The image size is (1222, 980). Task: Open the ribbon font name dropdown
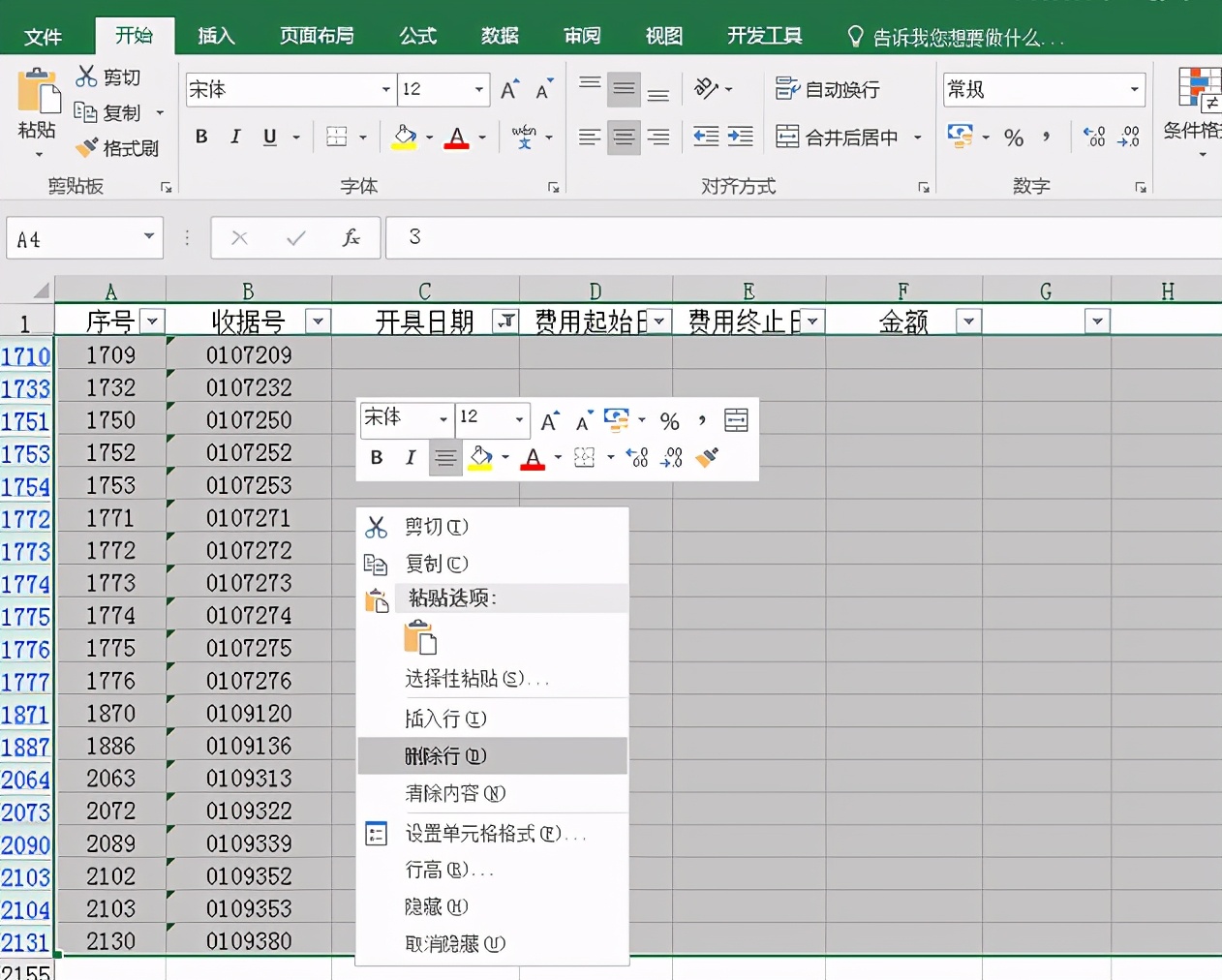click(x=385, y=90)
